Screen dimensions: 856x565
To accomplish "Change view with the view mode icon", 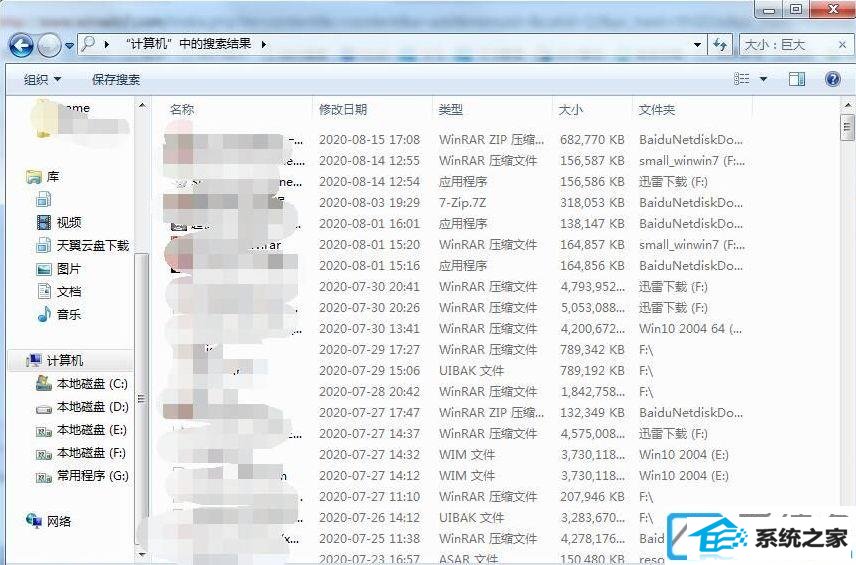I will 741,79.
